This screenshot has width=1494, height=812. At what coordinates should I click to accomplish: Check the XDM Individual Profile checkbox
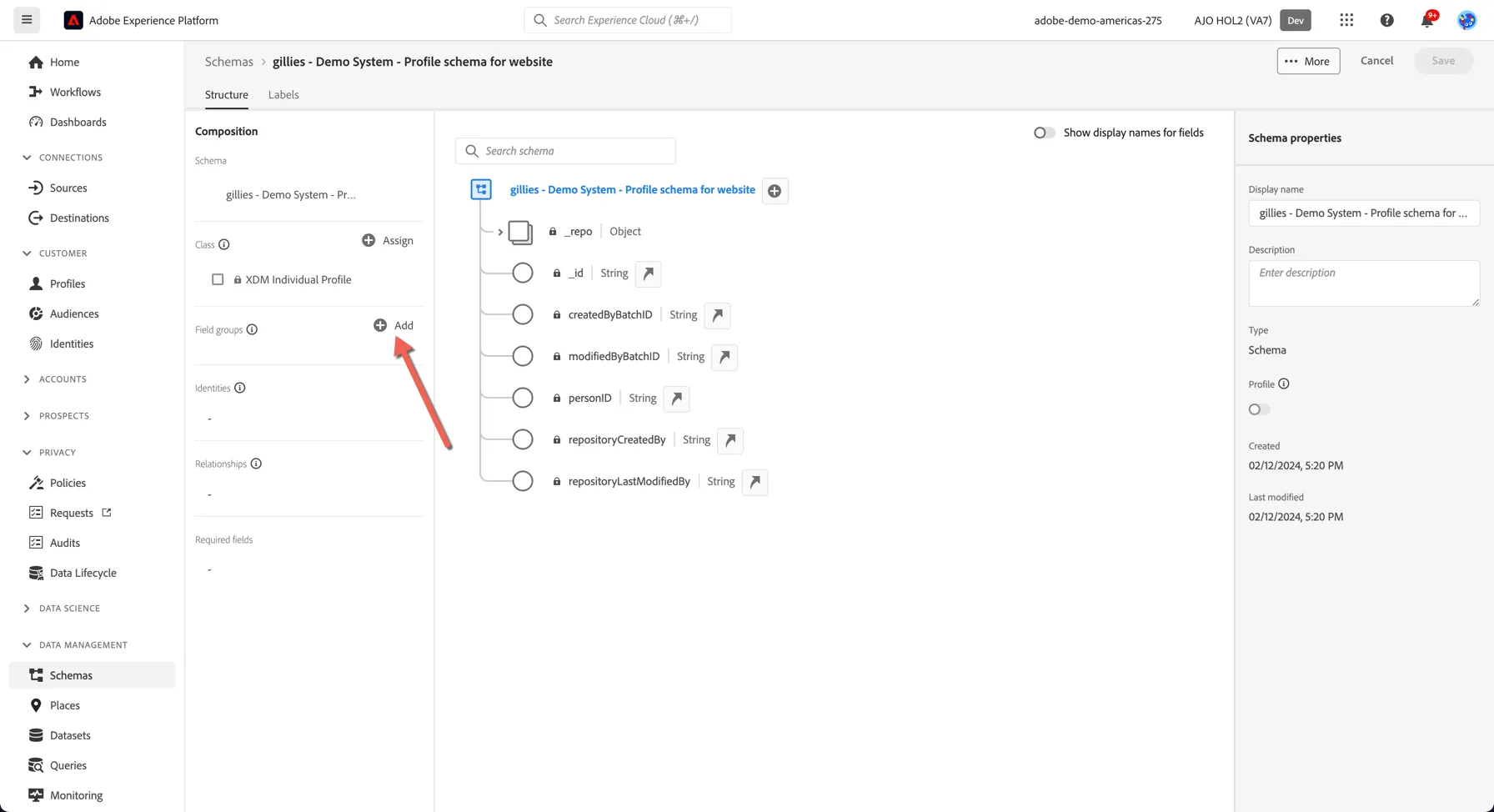click(x=218, y=279)
